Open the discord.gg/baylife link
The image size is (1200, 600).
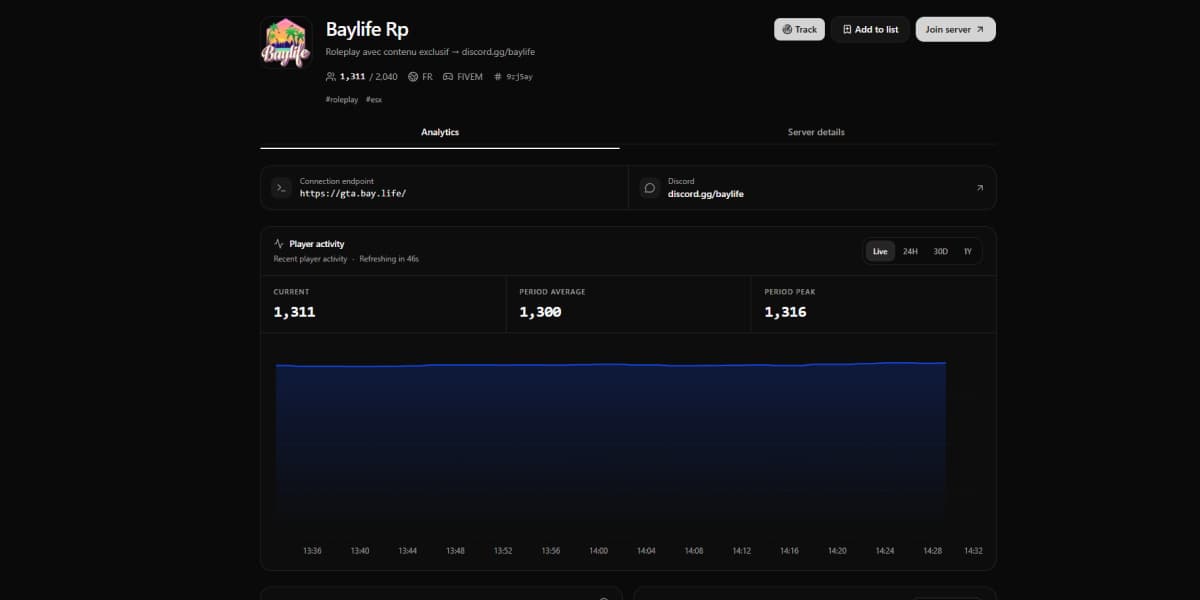706,193
